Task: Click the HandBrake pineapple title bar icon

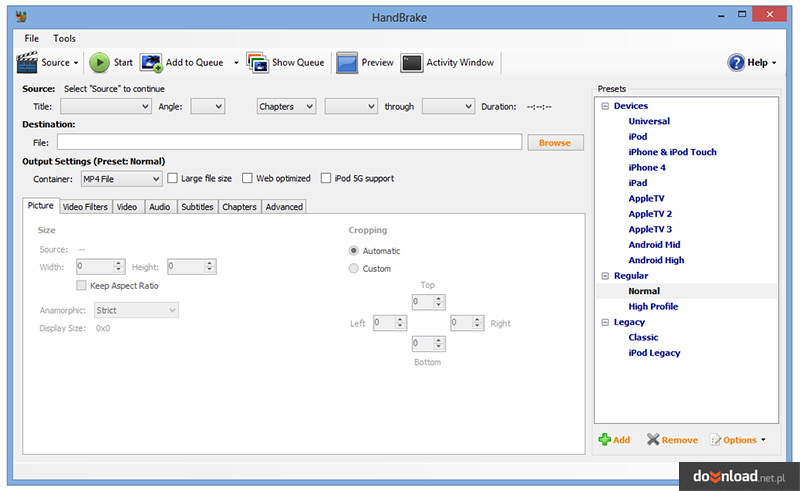Action: (21, 17)
